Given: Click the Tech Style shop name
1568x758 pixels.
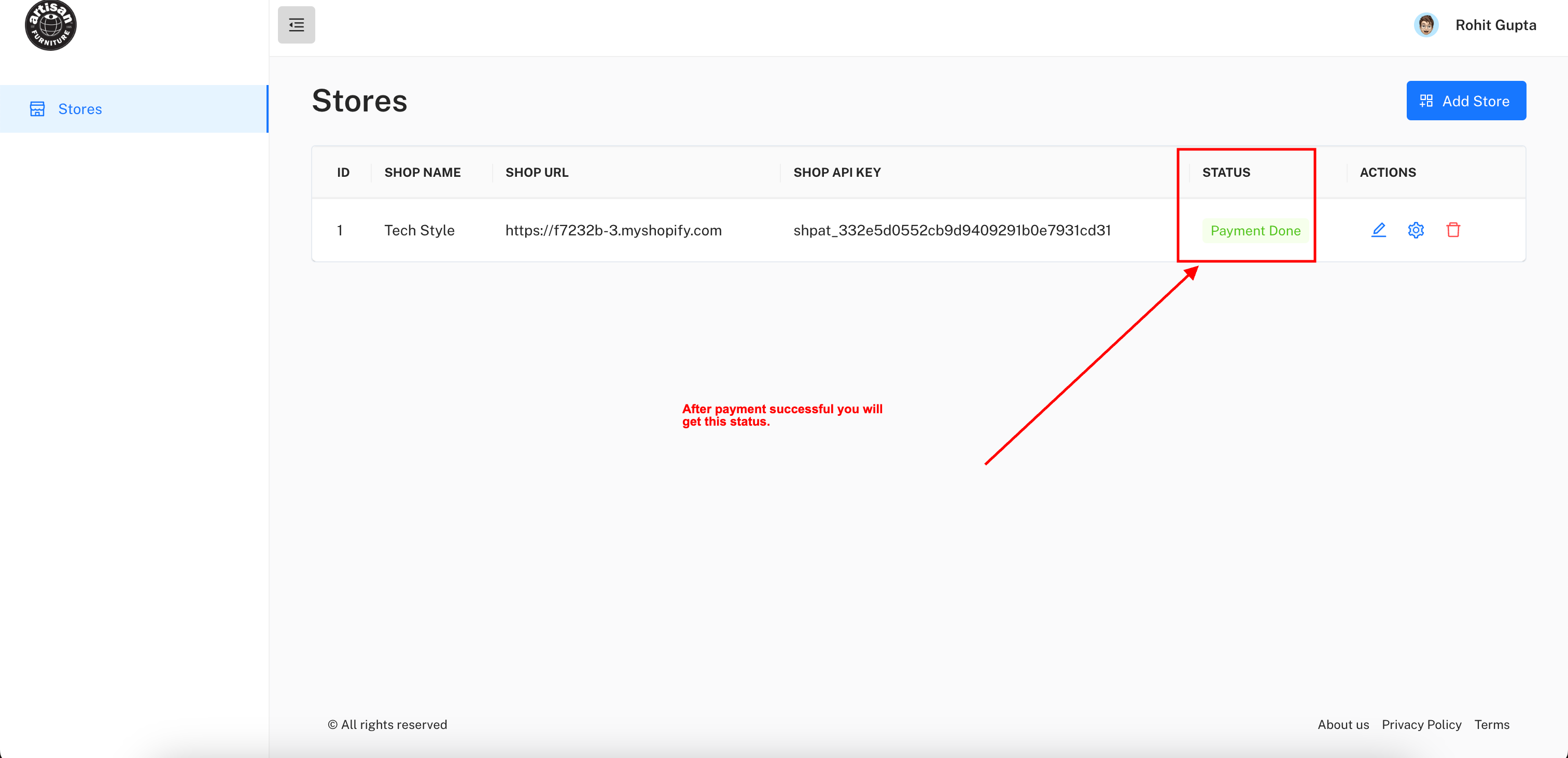Looking at the screenshot, I should click(419, 230).
